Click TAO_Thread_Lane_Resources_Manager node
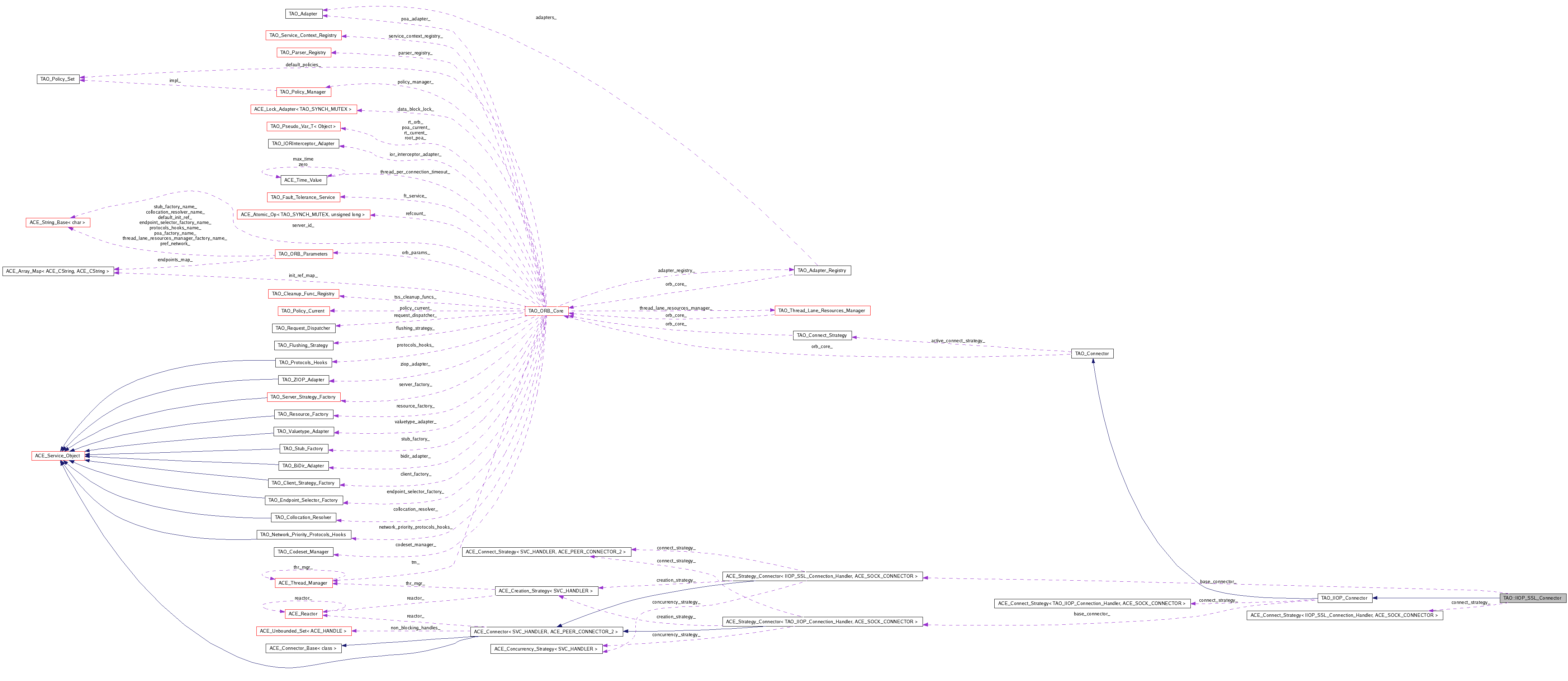This screenshot has width=1568, height=681. [x=822, y=310]
